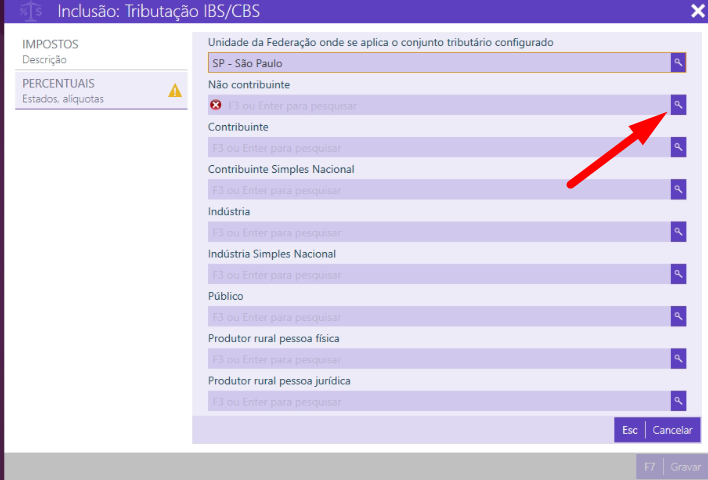The height and width of the screenshot is (480, 708).
Task: Click search icon for Produtor rural pessoa física
Action: coord(678,358)
